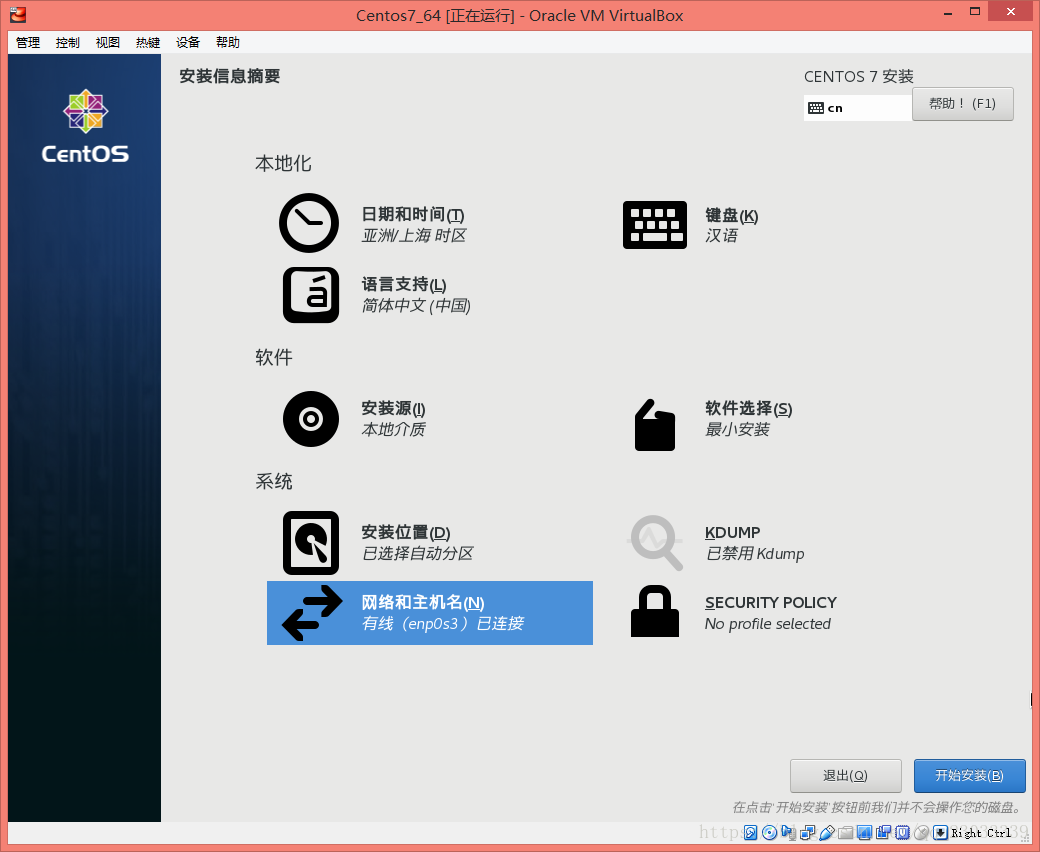Minimize the VirtualBox window
Viewport: 1040px width, 852px height.
tap(948, 12)
